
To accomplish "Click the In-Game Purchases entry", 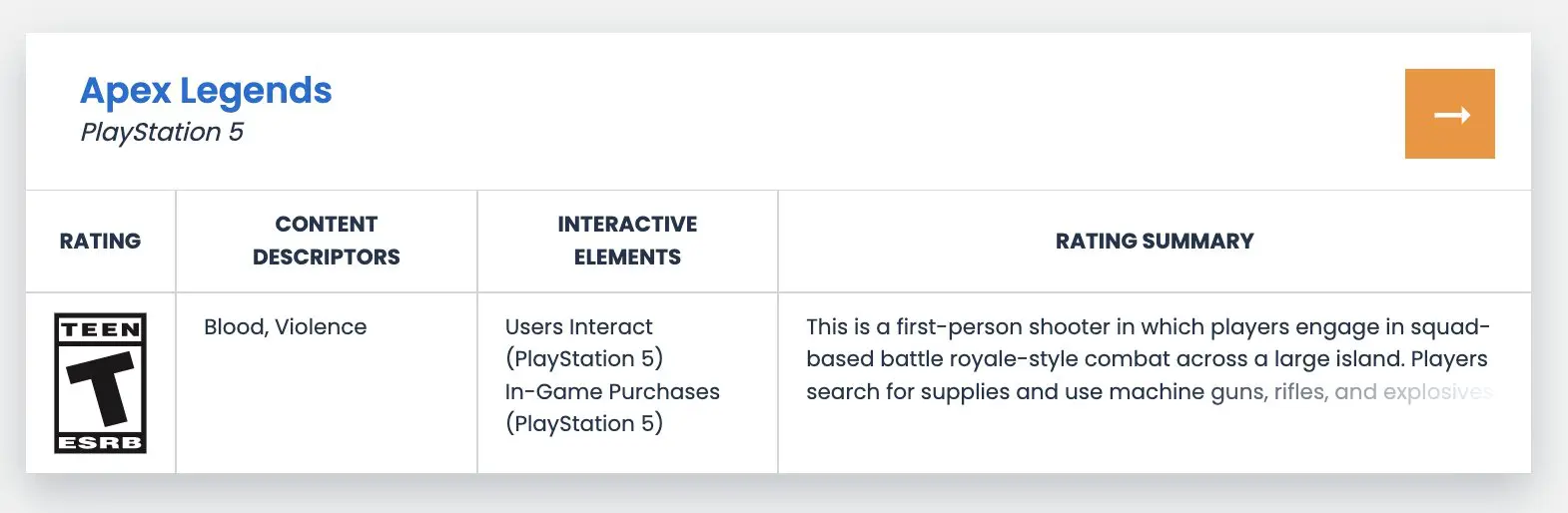I will pyautogui.click(x=612, y=391).
